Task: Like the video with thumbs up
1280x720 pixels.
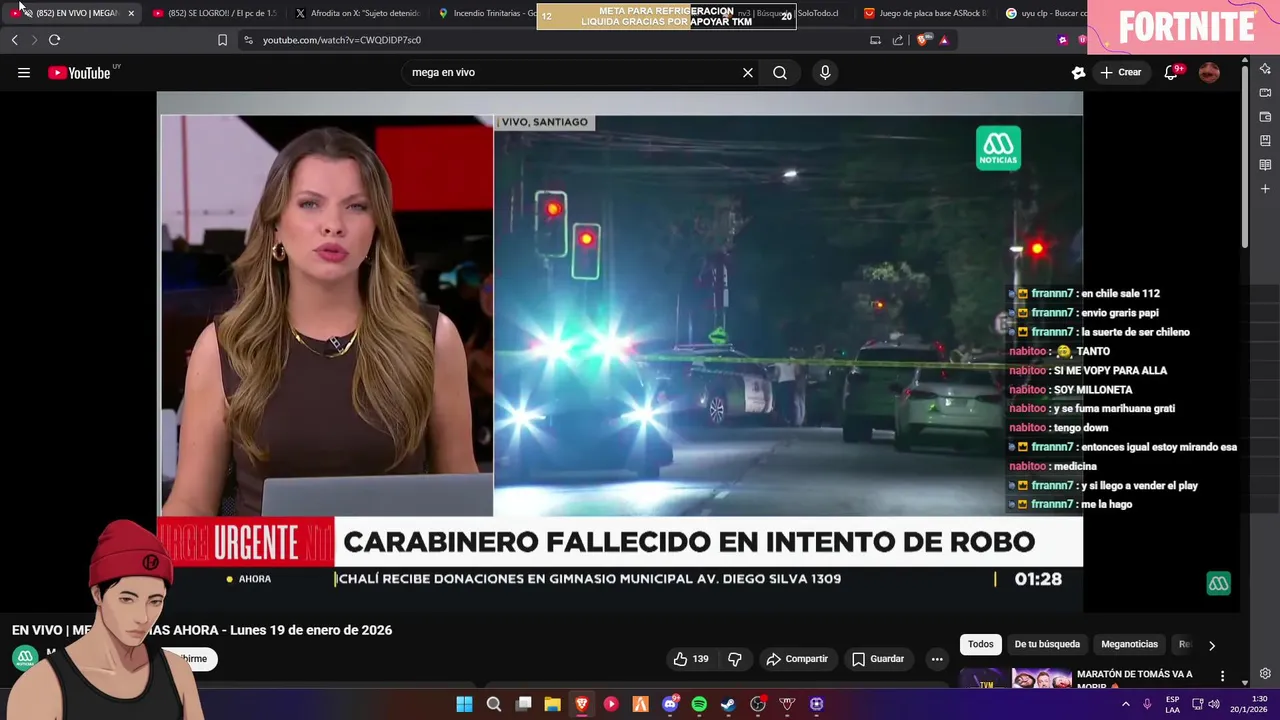Action: 691,659
